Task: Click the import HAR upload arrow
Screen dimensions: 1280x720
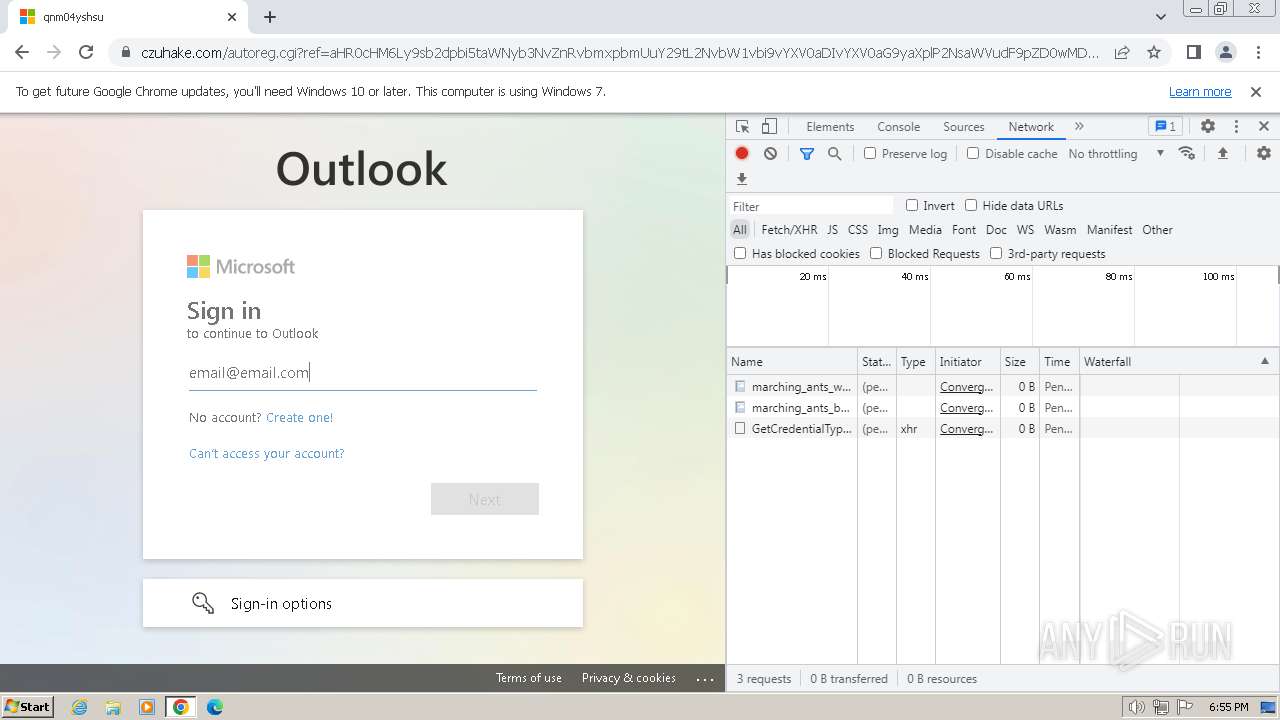Action: pos(1222,153)
